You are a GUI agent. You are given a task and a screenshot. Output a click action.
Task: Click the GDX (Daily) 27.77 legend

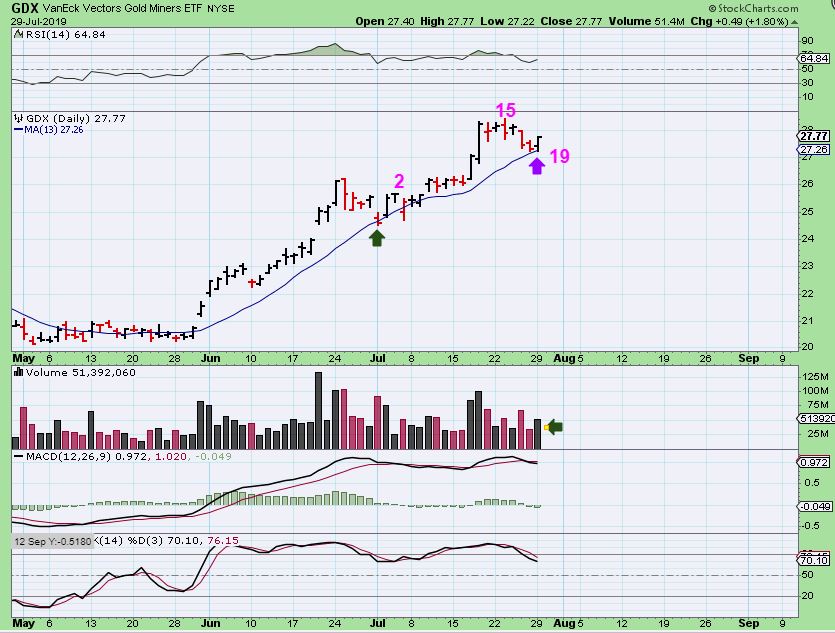point(76,118)
